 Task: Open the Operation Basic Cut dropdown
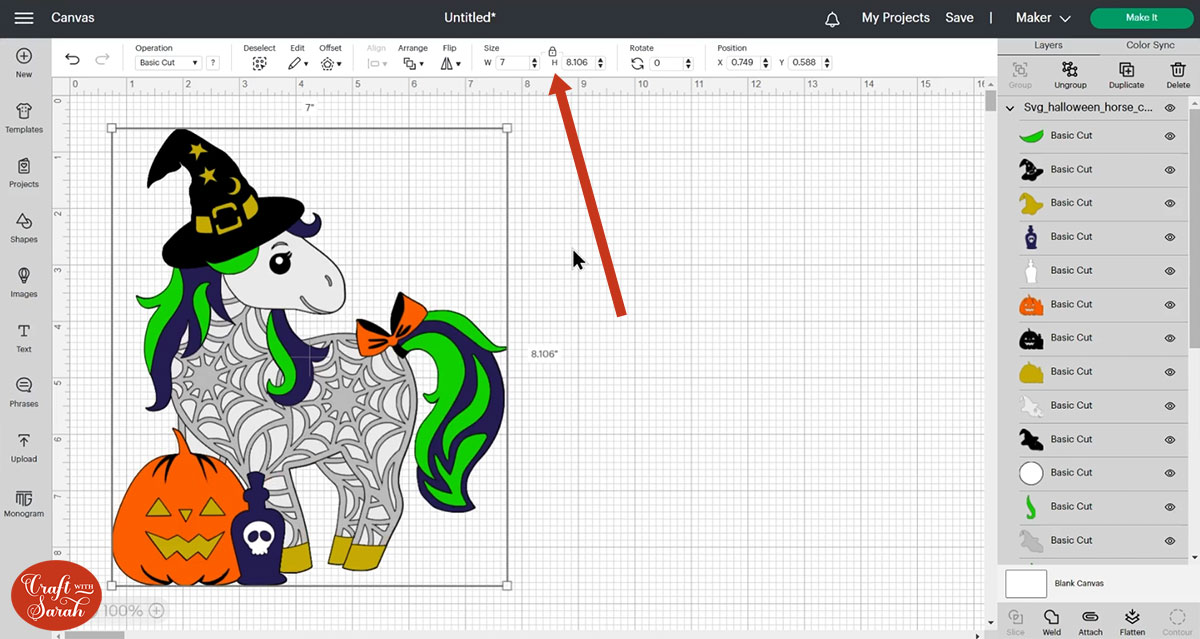click(168, 63)
